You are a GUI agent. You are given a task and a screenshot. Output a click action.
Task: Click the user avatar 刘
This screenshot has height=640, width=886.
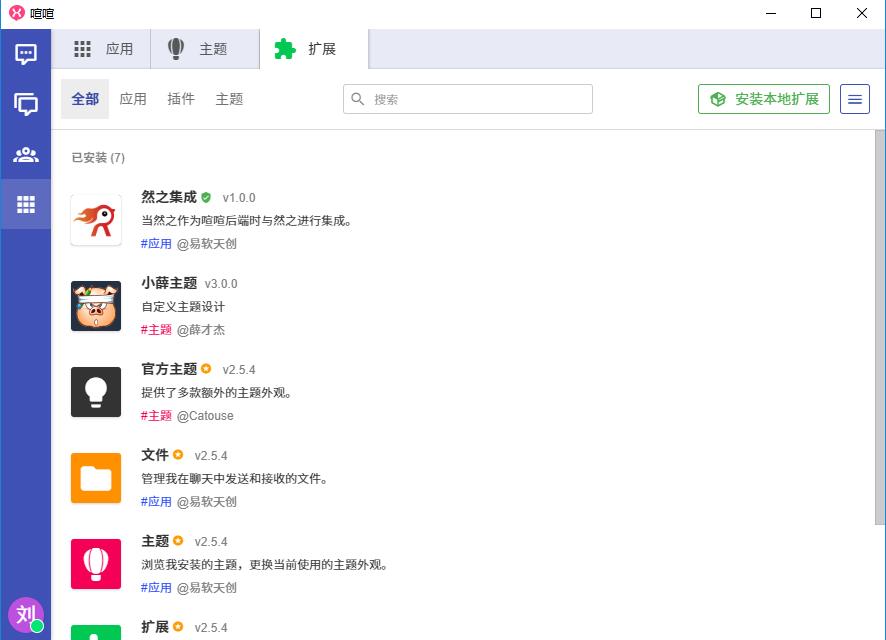[26, 614]
